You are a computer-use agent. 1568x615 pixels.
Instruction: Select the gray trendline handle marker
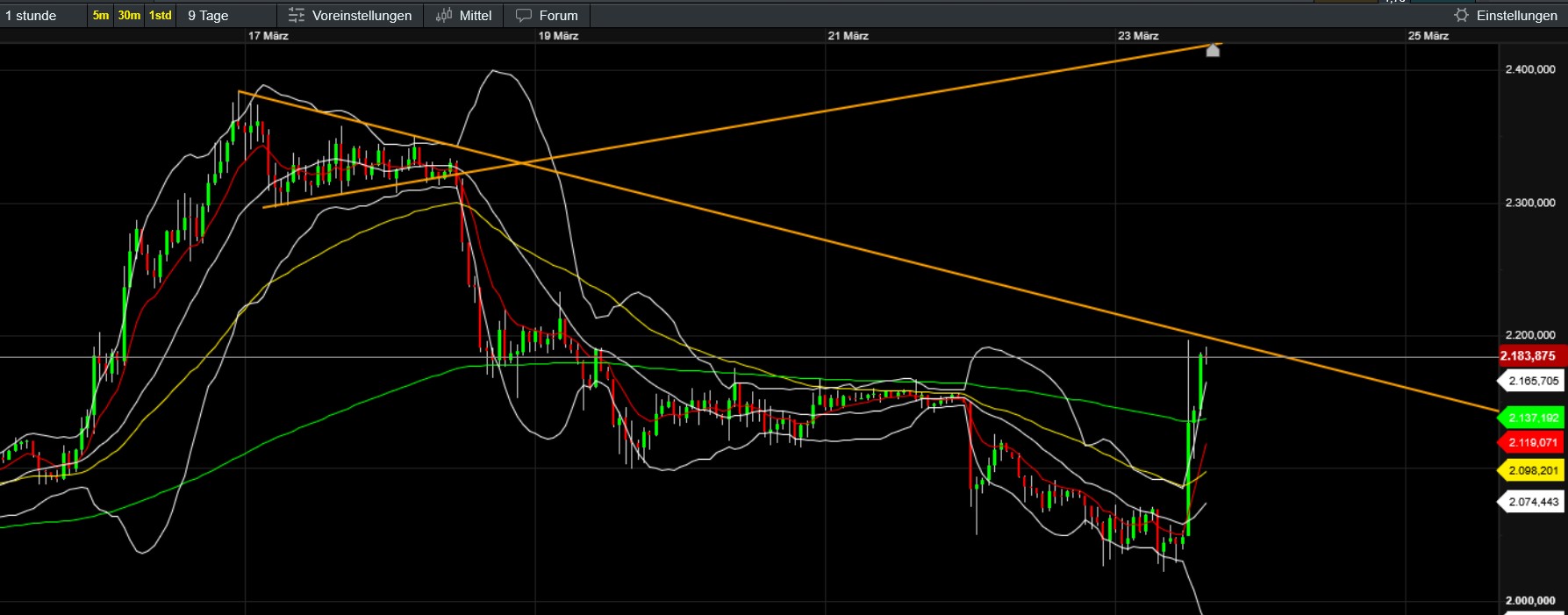(x=1213, y=51)
